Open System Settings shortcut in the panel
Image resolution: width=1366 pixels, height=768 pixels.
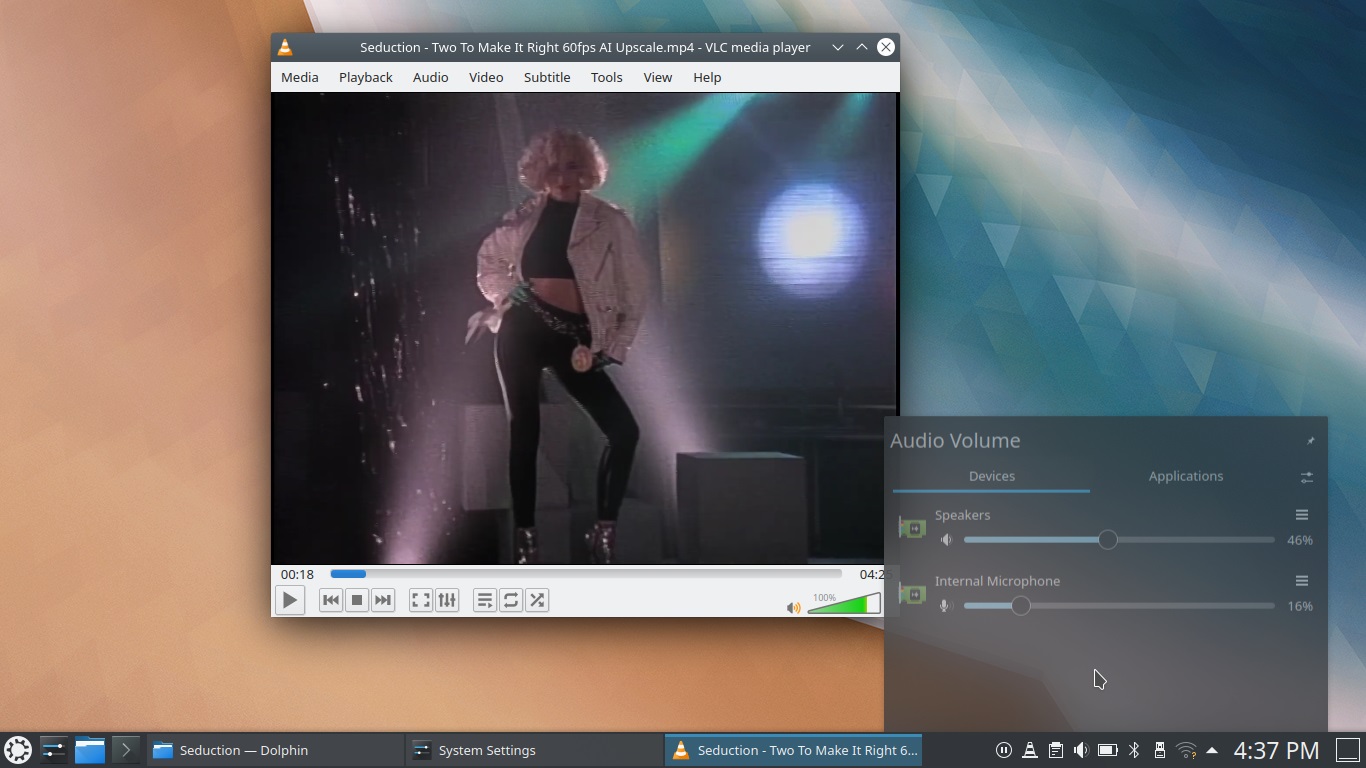pyautogui.click(x=53, y=750)
